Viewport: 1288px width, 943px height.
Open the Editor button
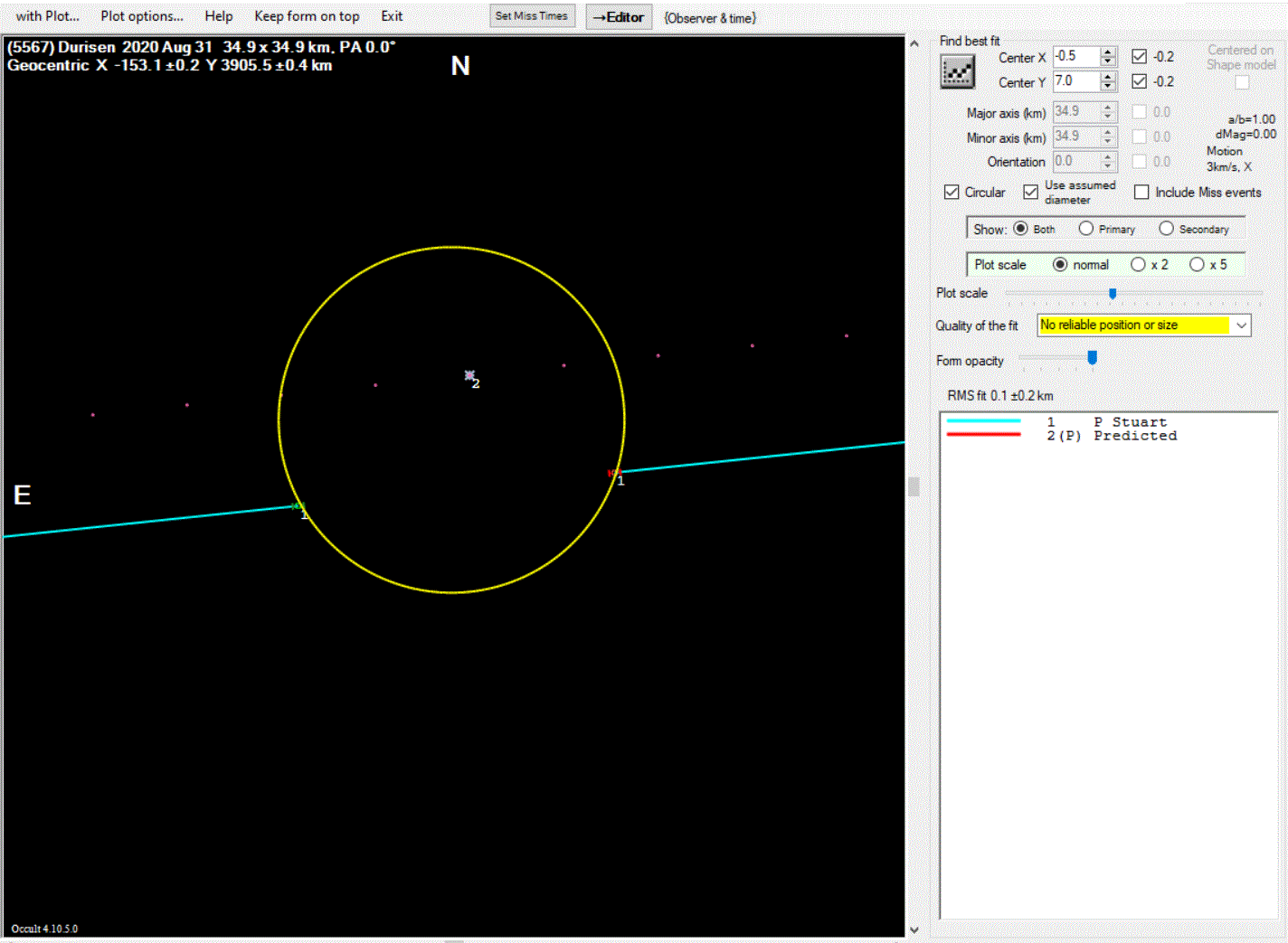619,17
